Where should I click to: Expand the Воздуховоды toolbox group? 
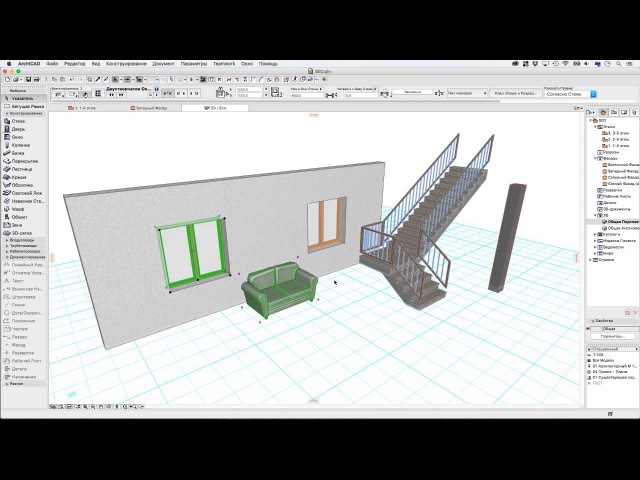coord(7,240)
